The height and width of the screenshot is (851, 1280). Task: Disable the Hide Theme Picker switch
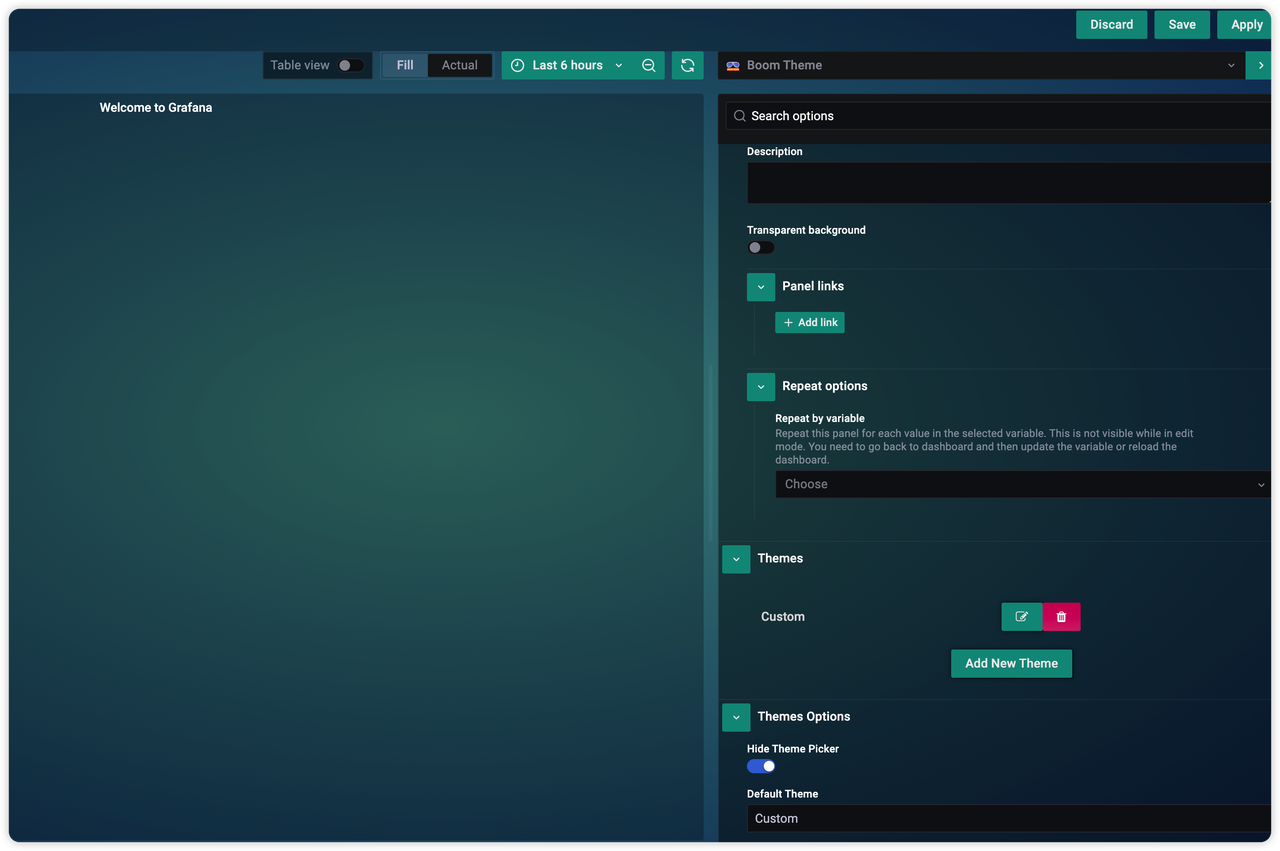(x=761, y=766)
